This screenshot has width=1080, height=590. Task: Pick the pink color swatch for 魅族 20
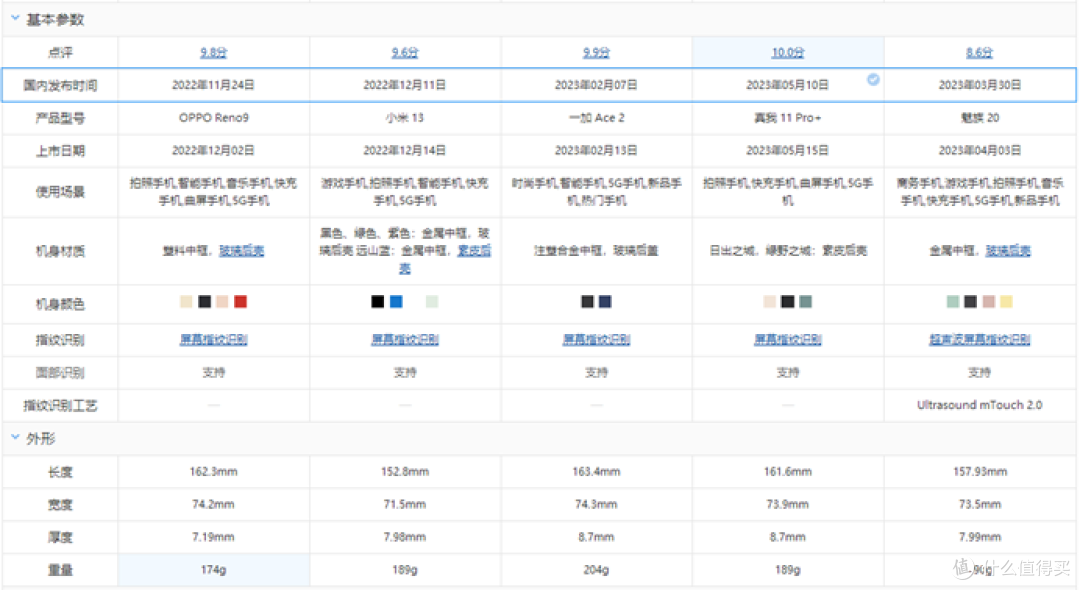click(988, 302)
